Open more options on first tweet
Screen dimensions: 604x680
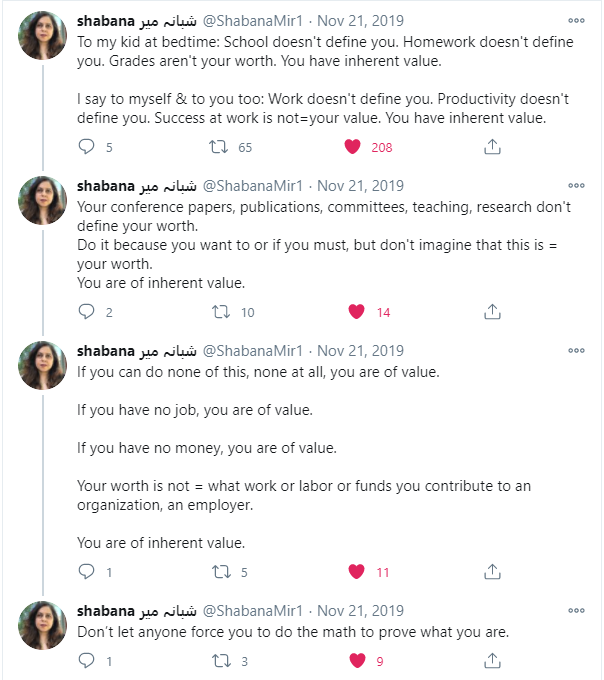(576, 20)
